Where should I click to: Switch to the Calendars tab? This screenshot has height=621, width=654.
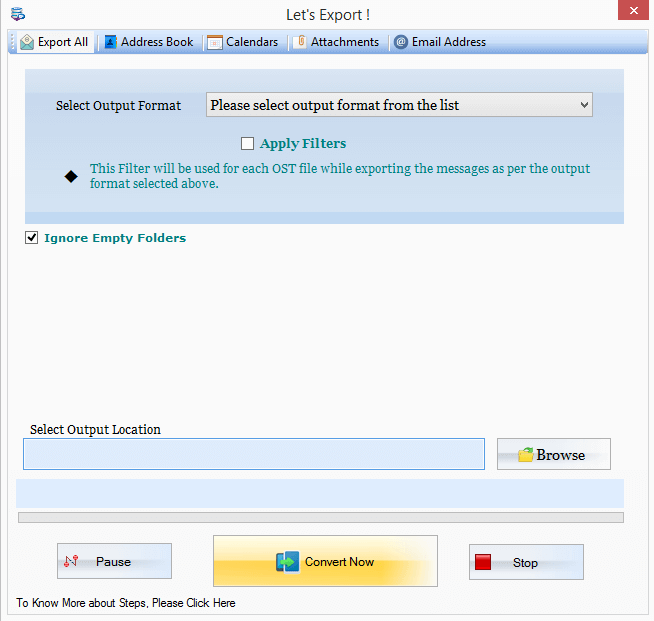pos(243,42)
